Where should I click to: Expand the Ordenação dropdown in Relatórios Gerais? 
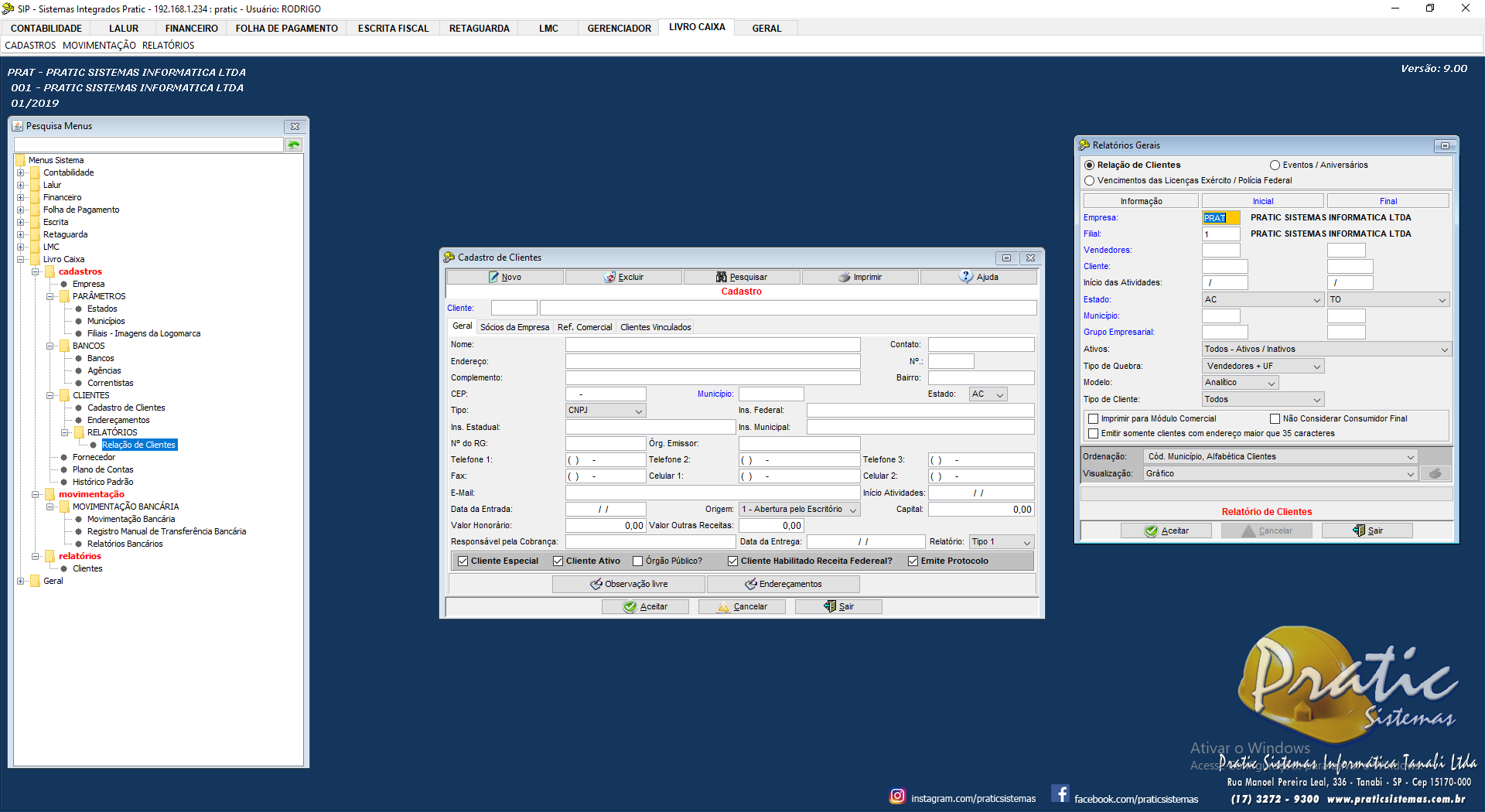(x=1410, y=456)
